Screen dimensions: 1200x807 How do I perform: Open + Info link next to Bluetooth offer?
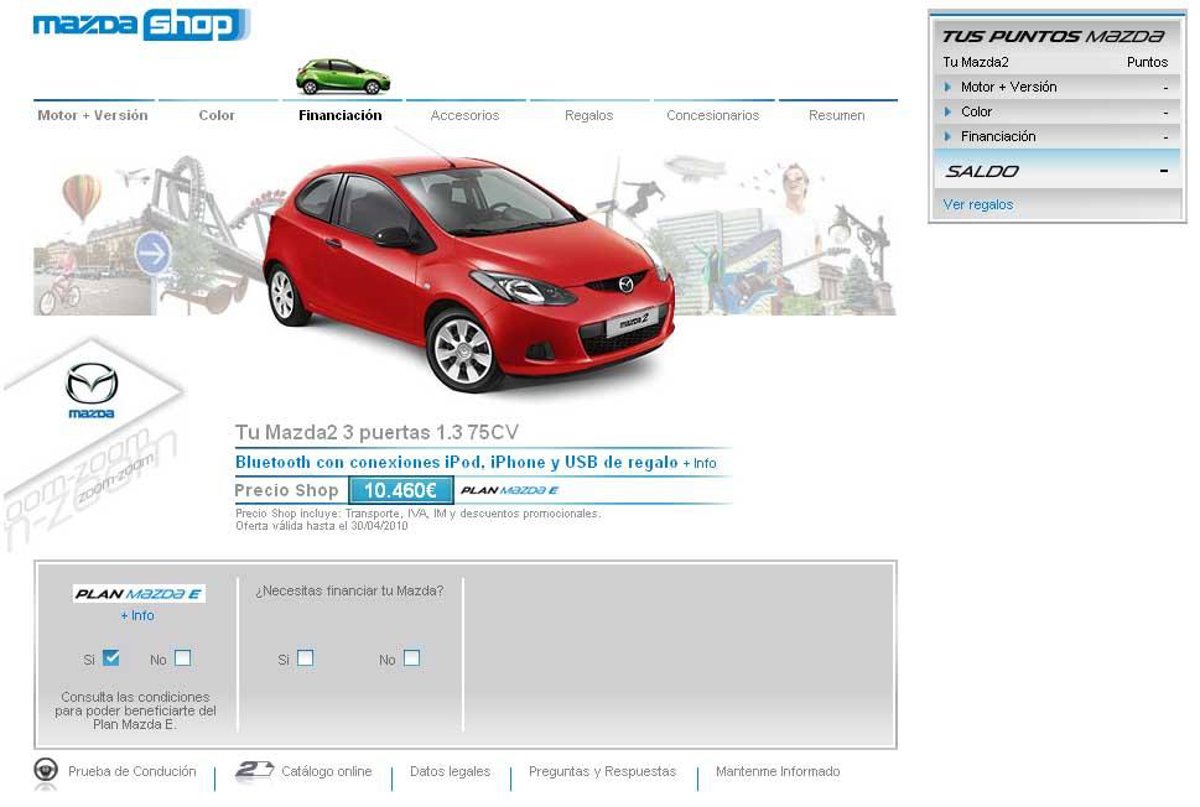coord(699,464)
